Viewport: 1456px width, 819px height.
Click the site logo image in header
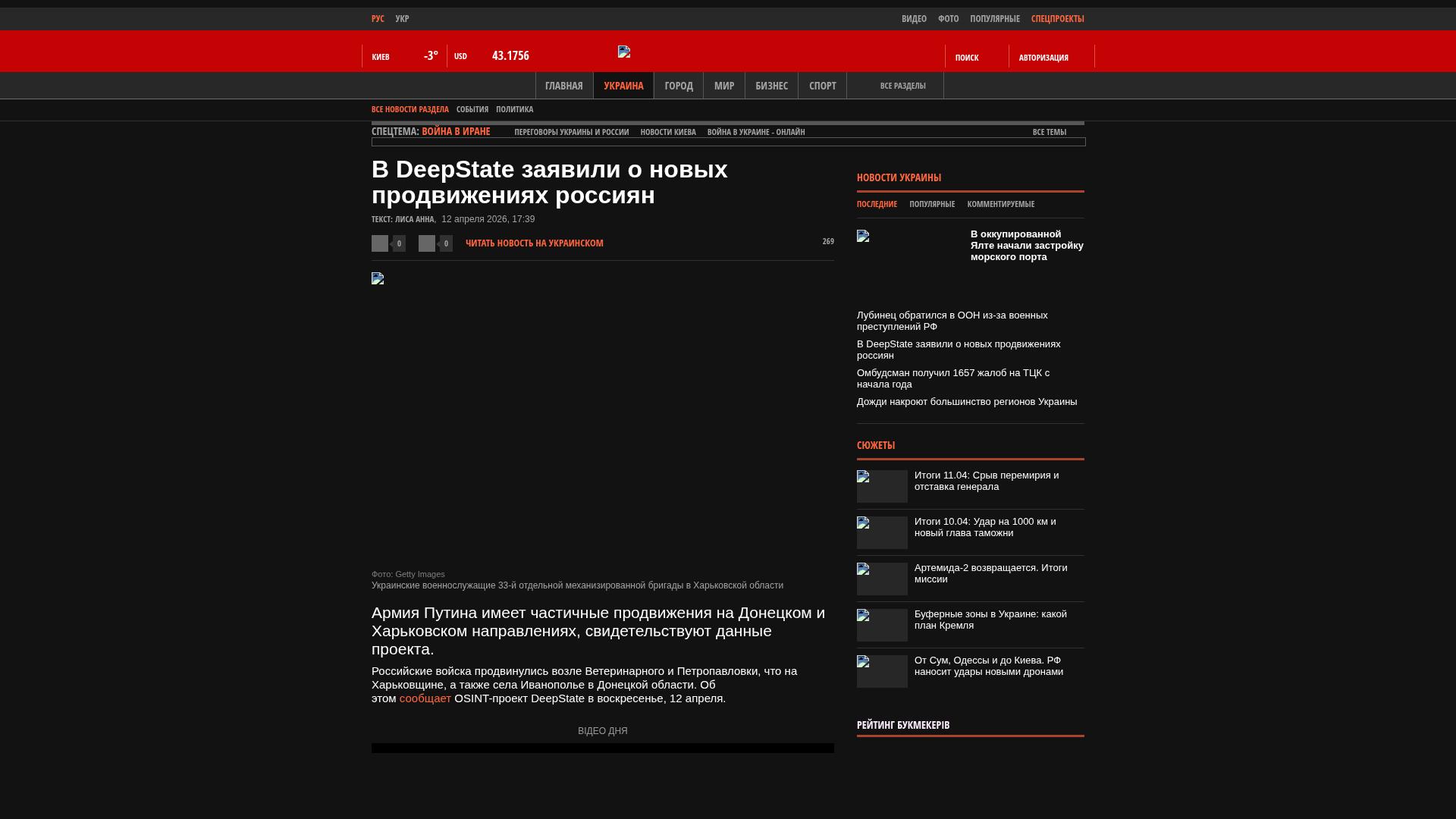click(624, 52)
